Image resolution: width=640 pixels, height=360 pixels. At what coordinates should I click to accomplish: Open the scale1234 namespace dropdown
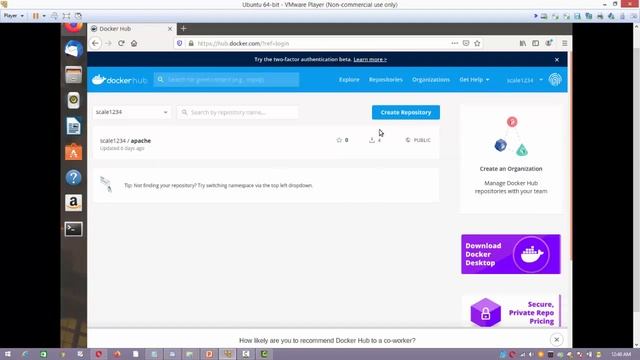click(x=131, y=112)
